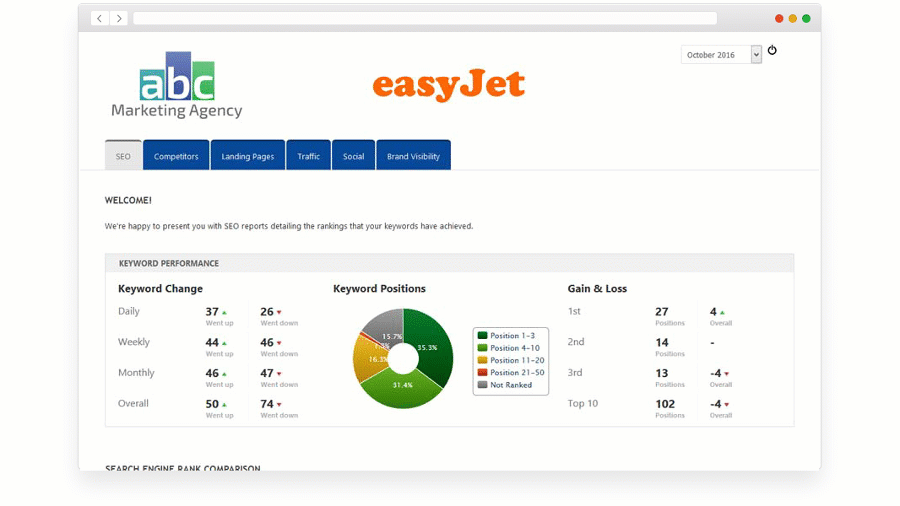Click the WELCOME! heading
The height and width of the screenshot is (506, 900).
coord(128,200)
